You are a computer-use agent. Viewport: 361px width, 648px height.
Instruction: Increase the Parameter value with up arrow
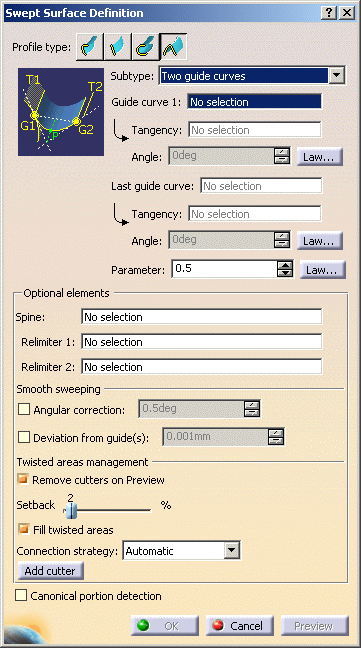click(x=285, y=265)
